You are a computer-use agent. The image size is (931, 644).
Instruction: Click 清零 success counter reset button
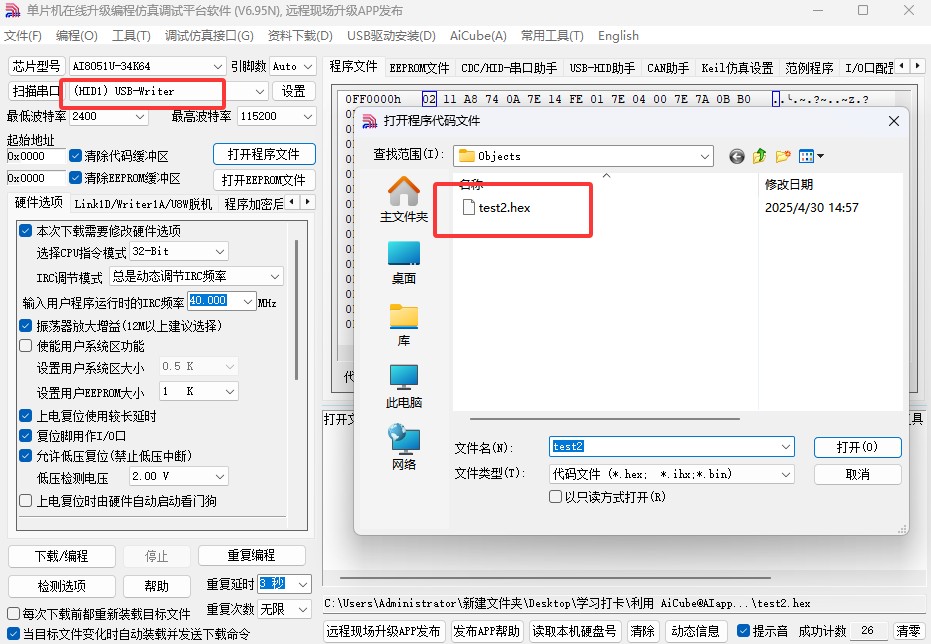pos(908,631)
